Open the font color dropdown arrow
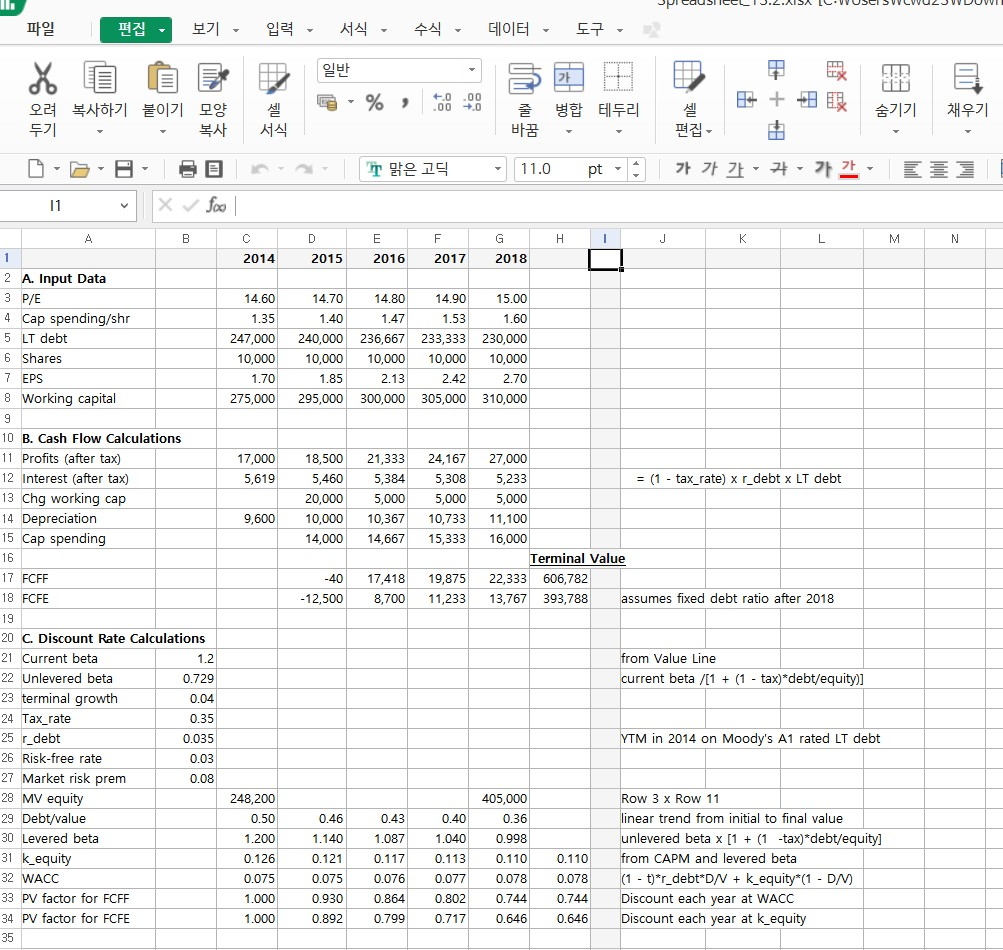Viewport: 1003px width, 950px height. [x=870, y=170]
